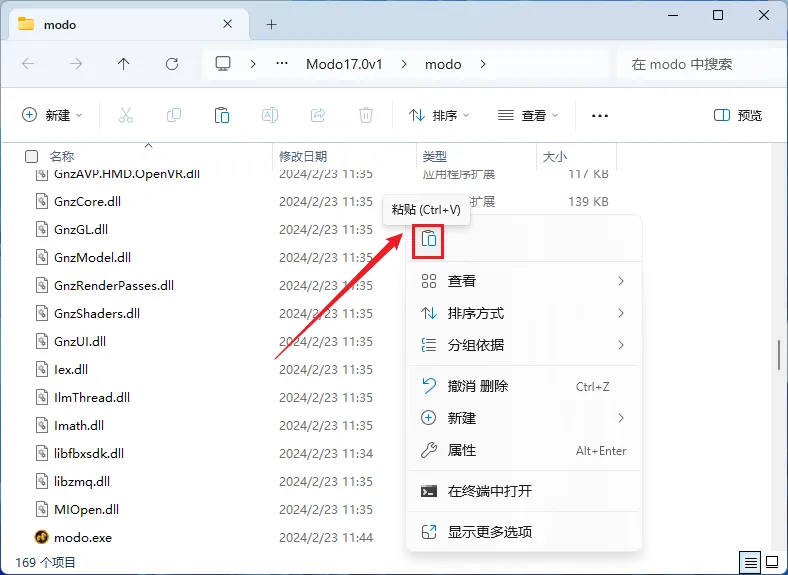Select the file GnzUI.dll
The height and width of the screenshot is (575, 788).
[80, 341]
